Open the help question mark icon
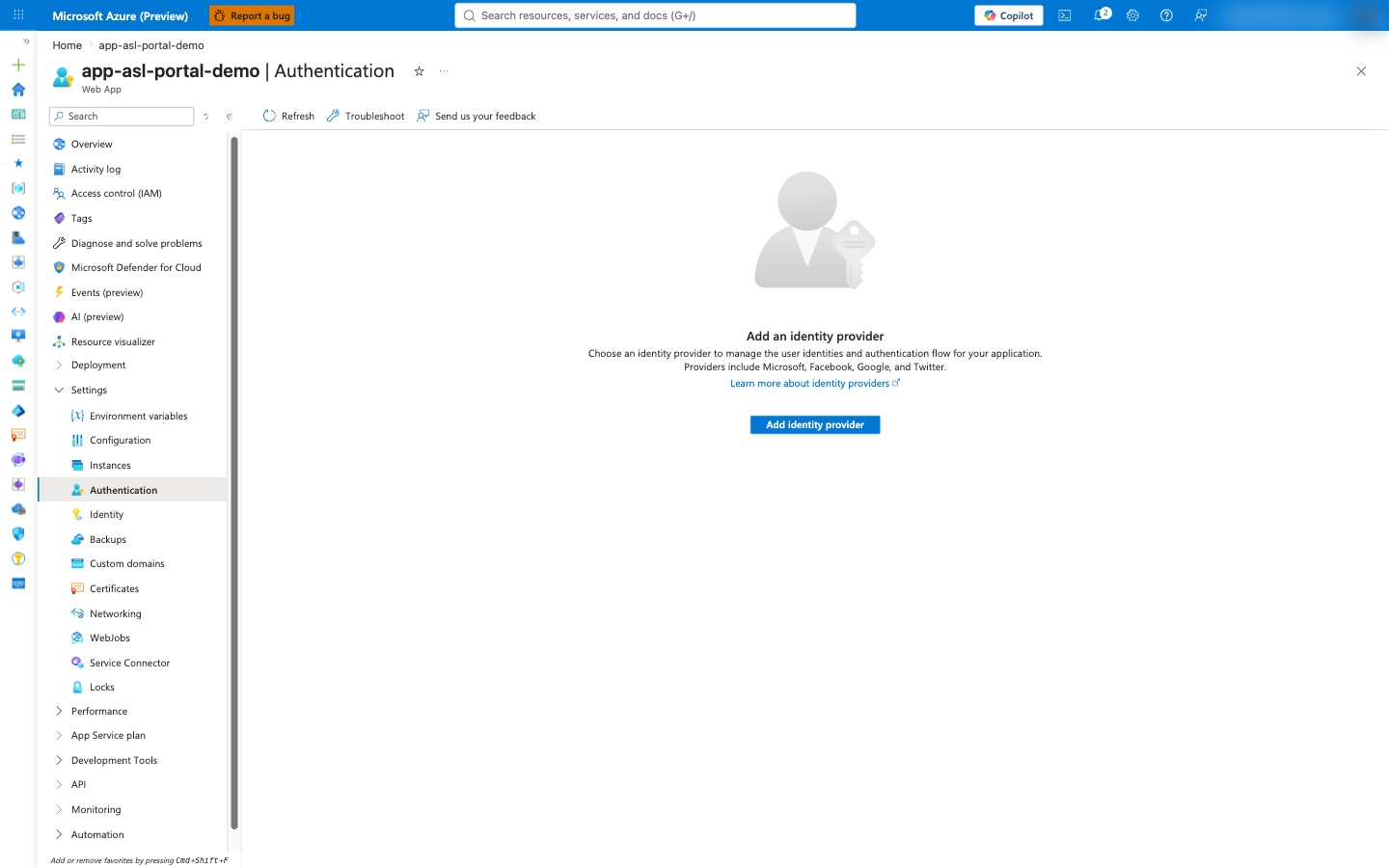 [x=1166, y=15]
